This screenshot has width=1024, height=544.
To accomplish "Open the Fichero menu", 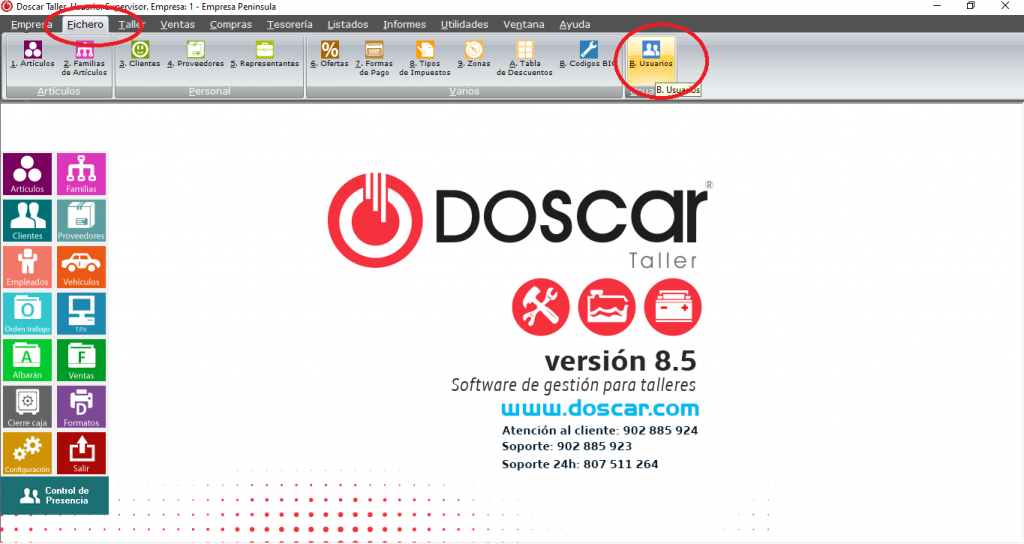I will 86,24.
